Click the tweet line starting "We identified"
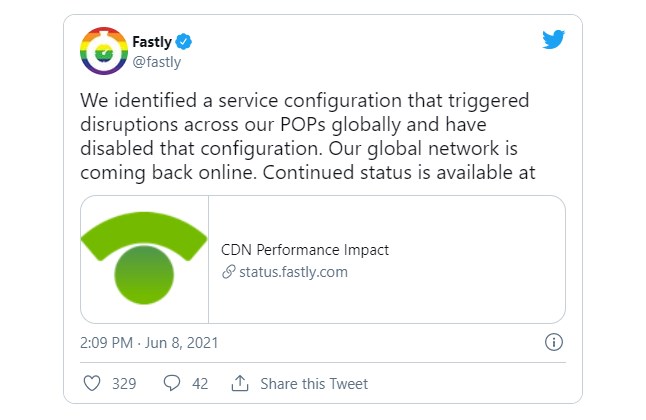 (x=303, y=105)
